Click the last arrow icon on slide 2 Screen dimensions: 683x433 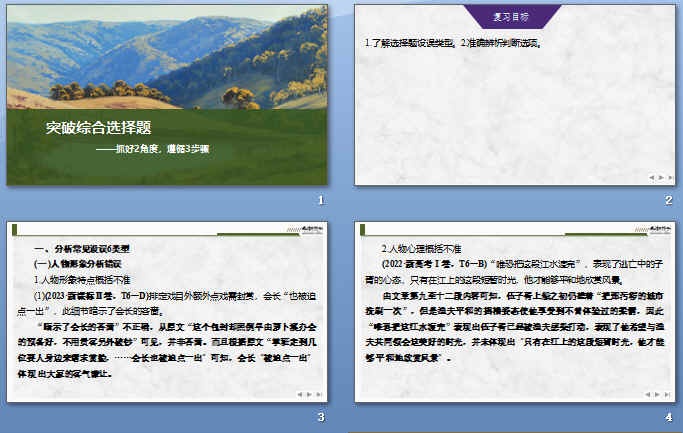[x=669, y=177]
